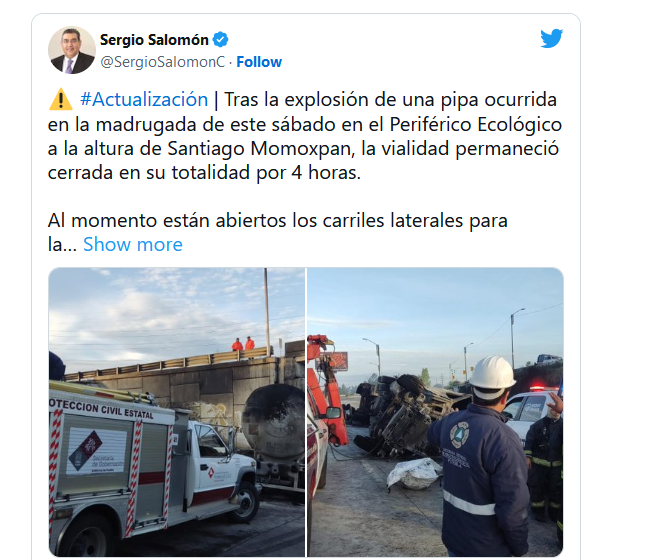Viewport: 655px width, 560px height.
Task: Click the yellow warning emoji
Action: 61,99
